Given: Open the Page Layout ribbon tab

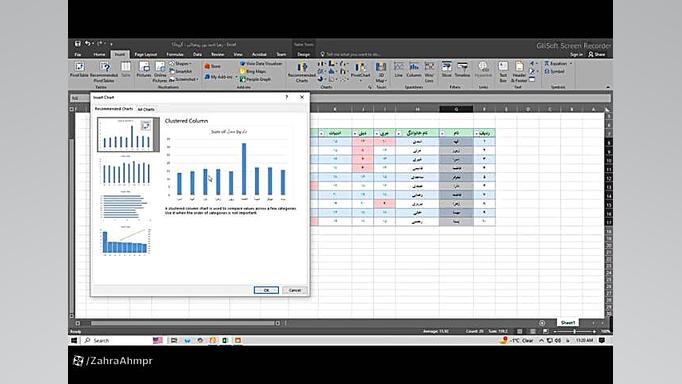Looking at the screenshot, I should click(146, 54).
